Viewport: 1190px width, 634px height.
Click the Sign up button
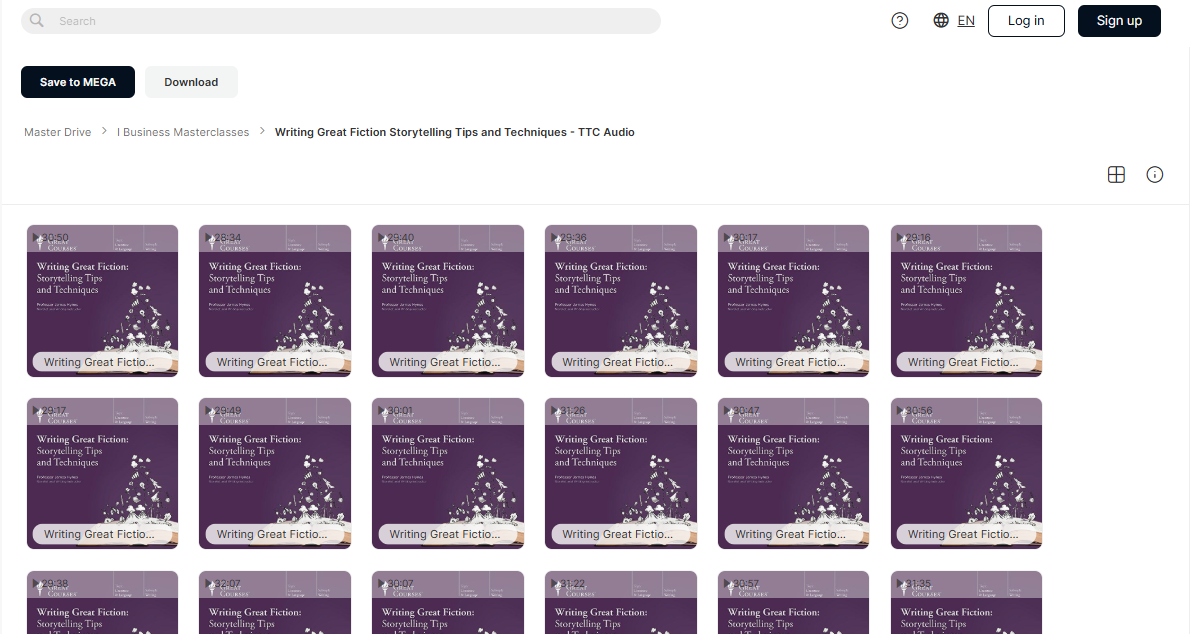(x=1119, y=21)
